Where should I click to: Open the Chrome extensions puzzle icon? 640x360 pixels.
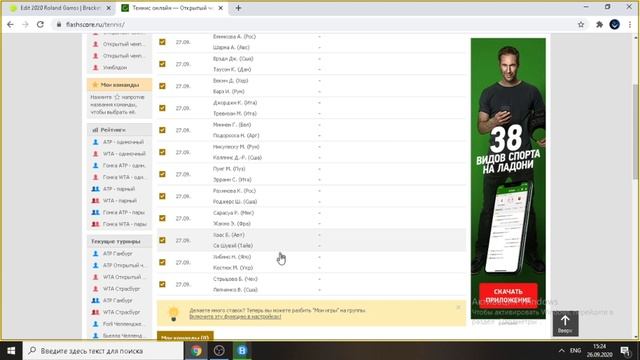click(599, 24)
